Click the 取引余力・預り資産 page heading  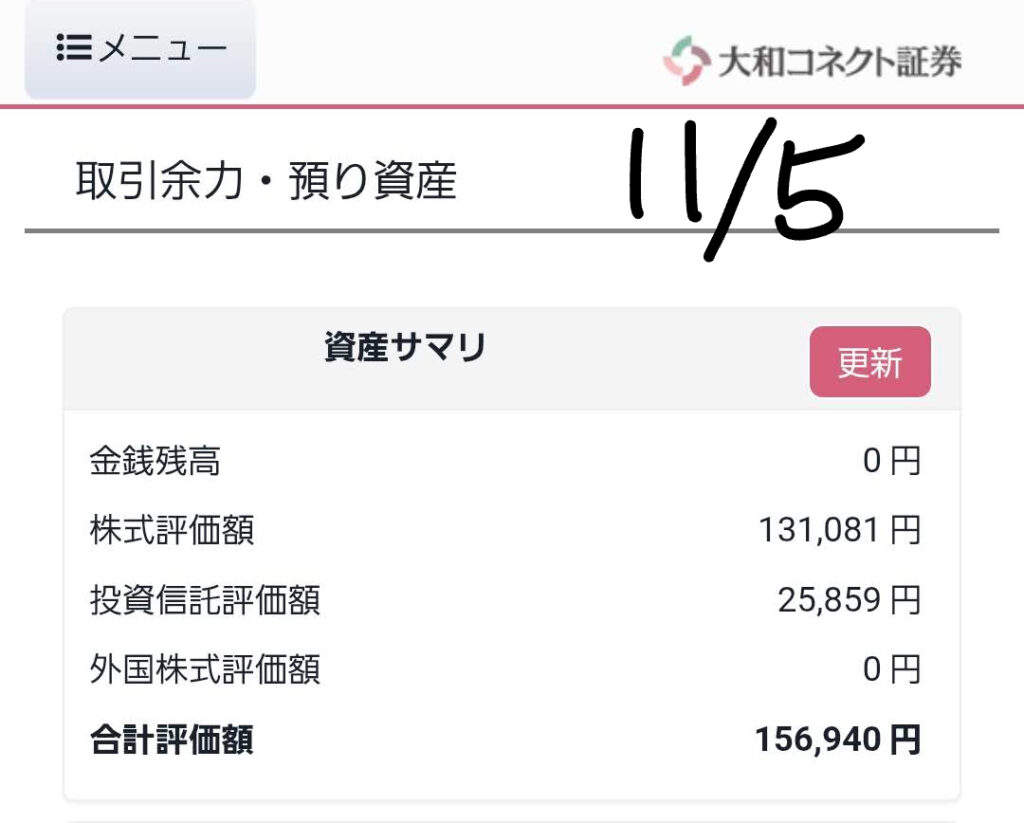point(266,182)
